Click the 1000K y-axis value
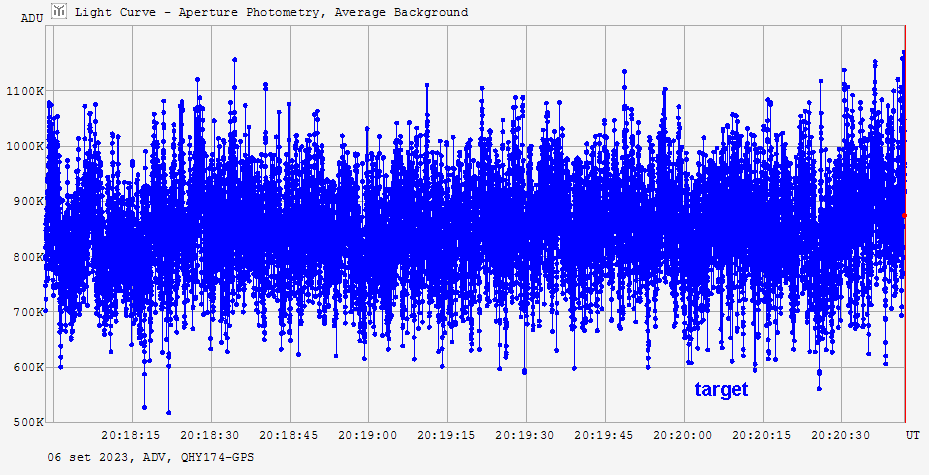The width and height of the screenshot is (929, 475). [x=25, y=146]
